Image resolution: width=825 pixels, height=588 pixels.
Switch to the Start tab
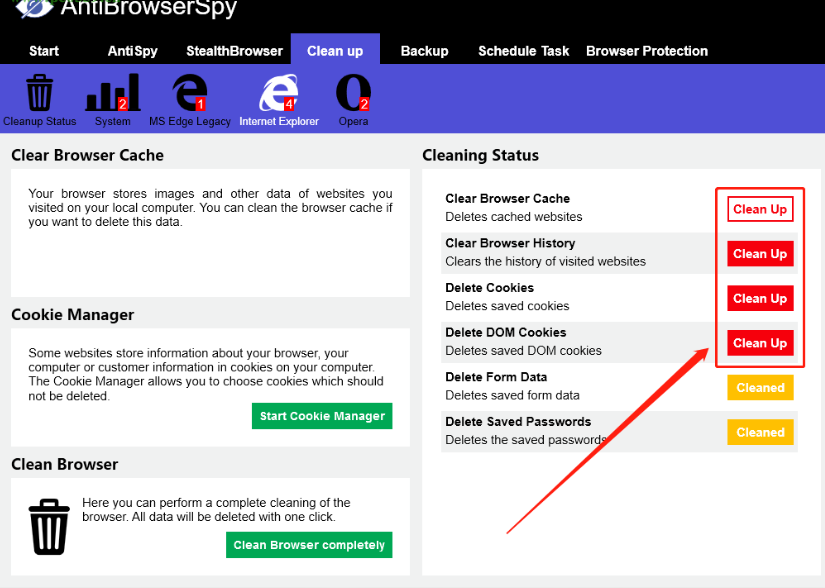pos(44,51)
